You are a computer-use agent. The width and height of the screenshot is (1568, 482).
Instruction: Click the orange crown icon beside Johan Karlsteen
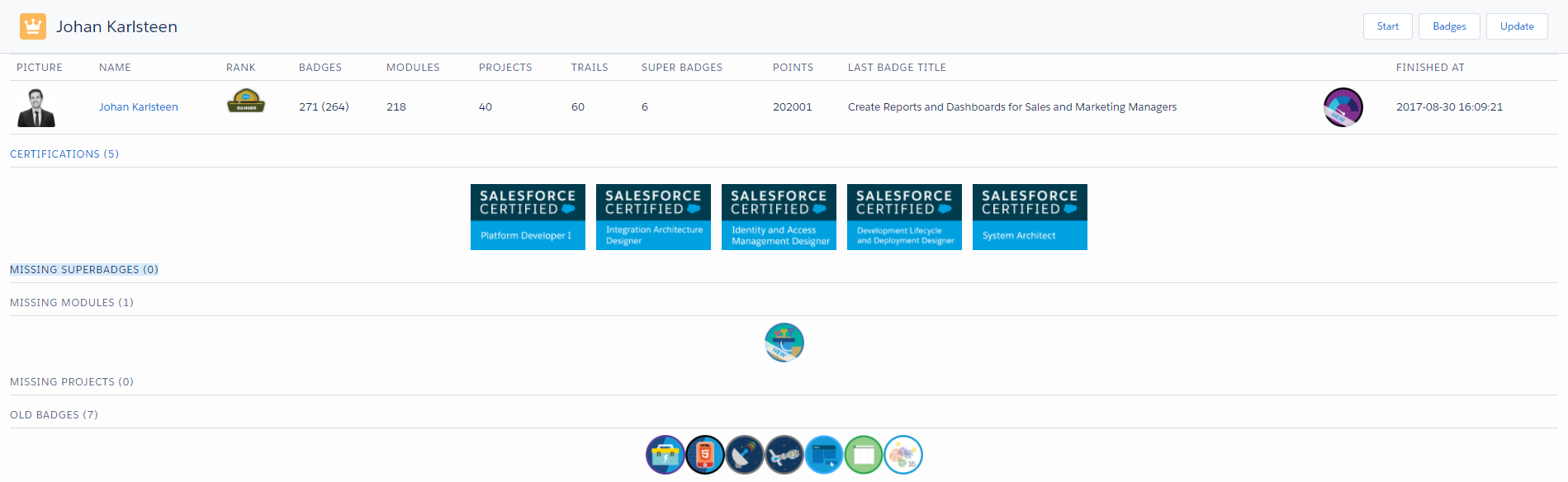[33, 26]
